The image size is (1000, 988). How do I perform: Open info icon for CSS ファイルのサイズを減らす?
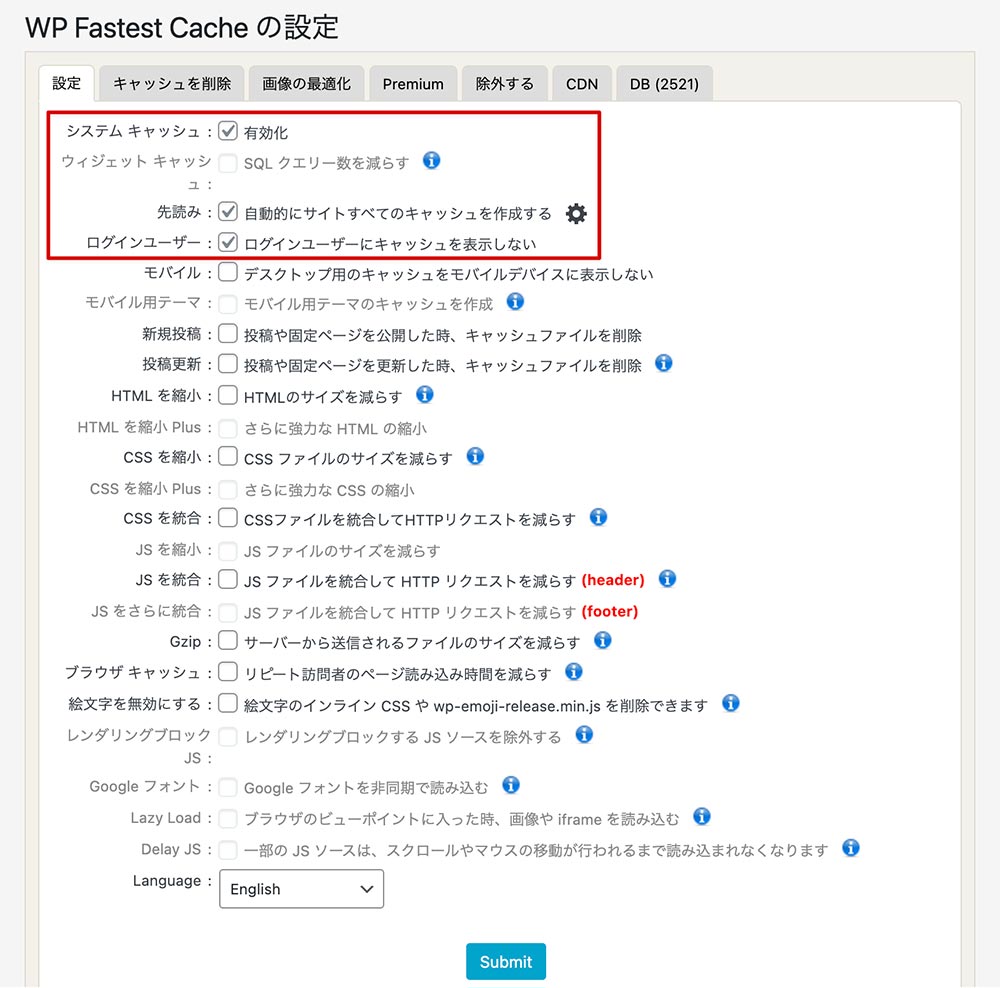coord(475,457)
